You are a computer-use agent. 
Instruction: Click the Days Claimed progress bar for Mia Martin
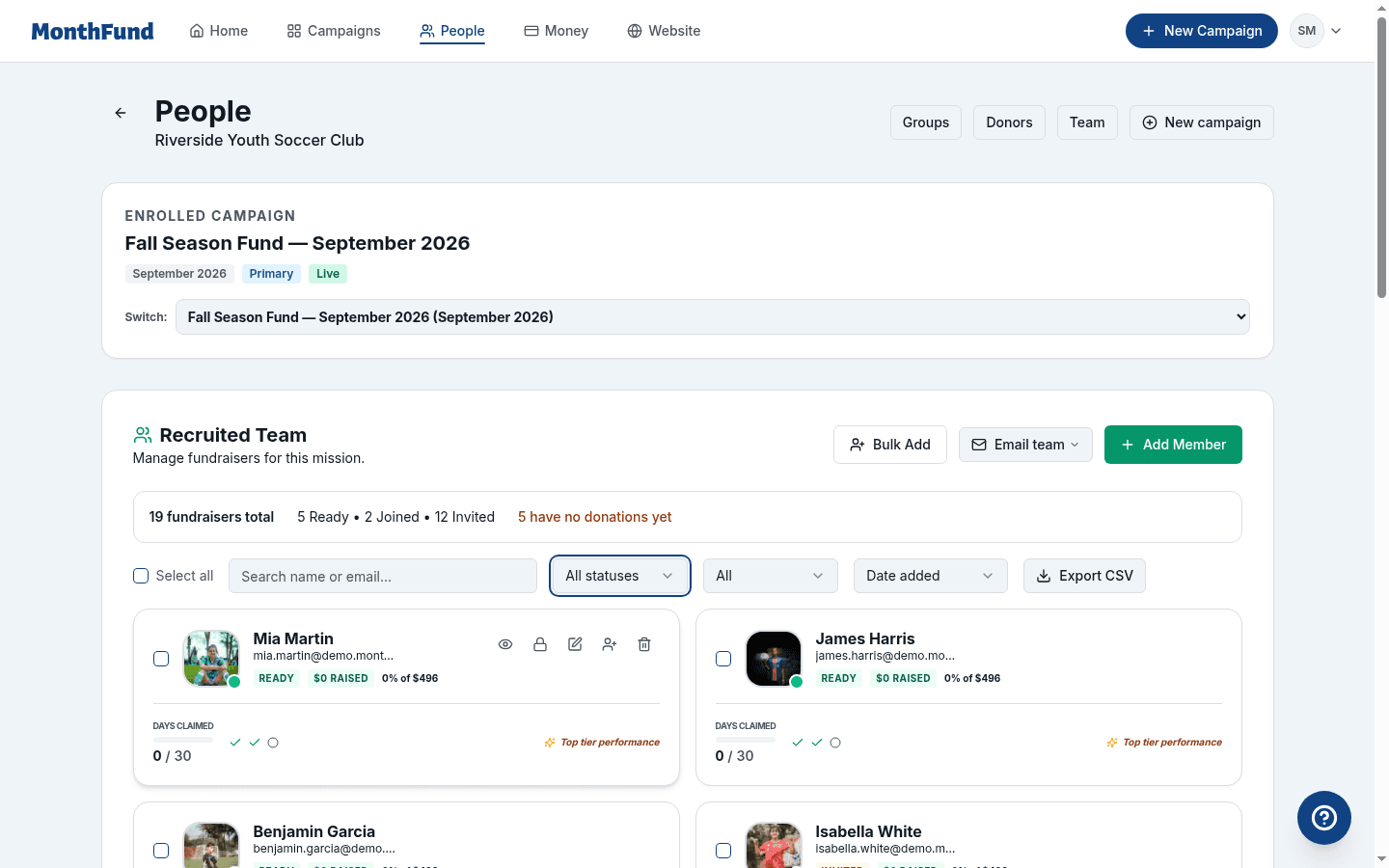click(183, 740)
